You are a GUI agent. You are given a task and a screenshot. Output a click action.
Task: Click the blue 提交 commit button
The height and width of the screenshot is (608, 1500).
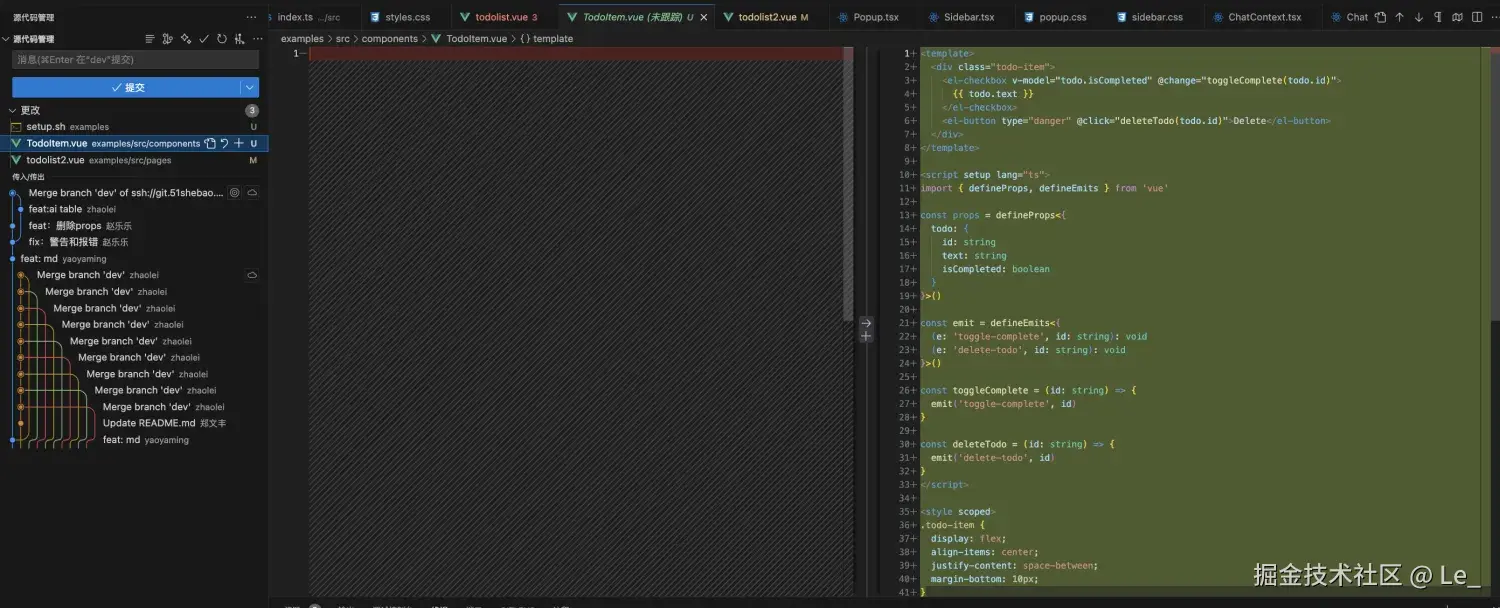tap(125, 88)
